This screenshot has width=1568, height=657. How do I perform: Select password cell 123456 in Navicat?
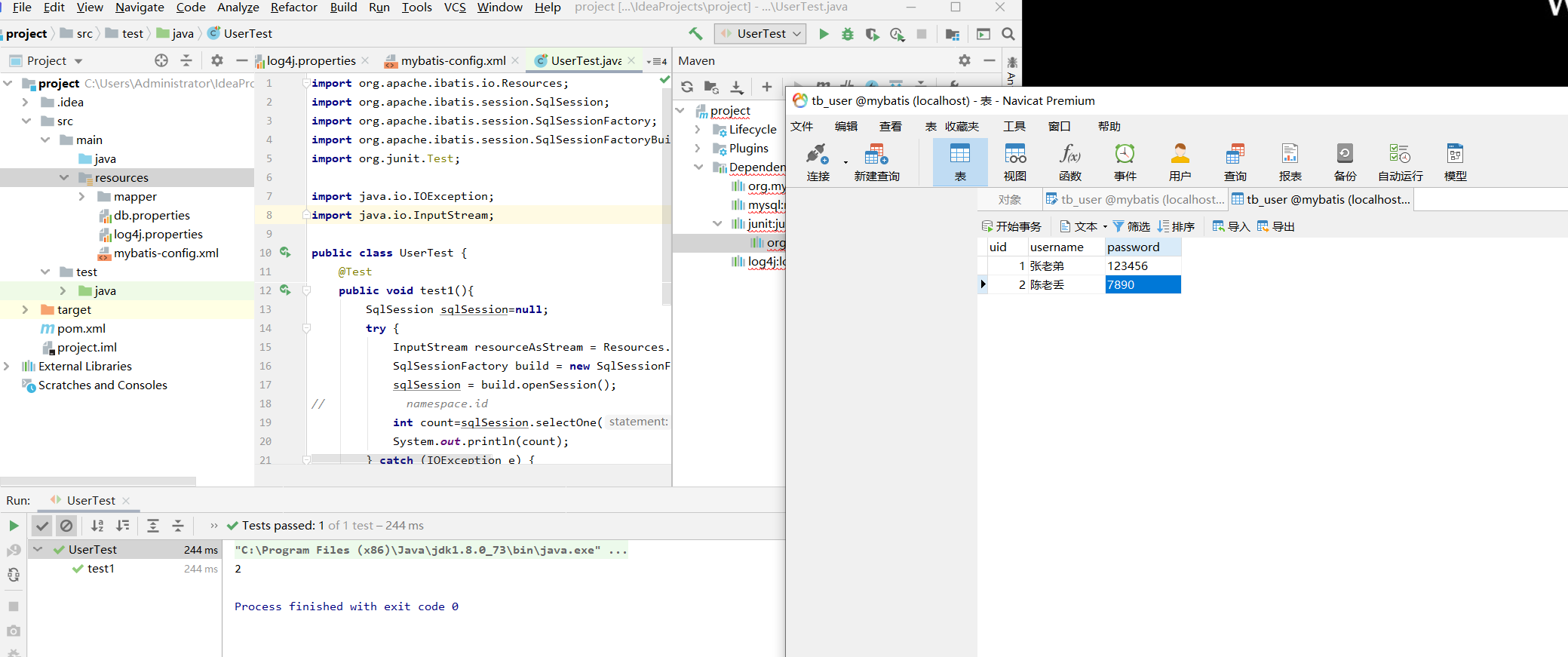1143,266
